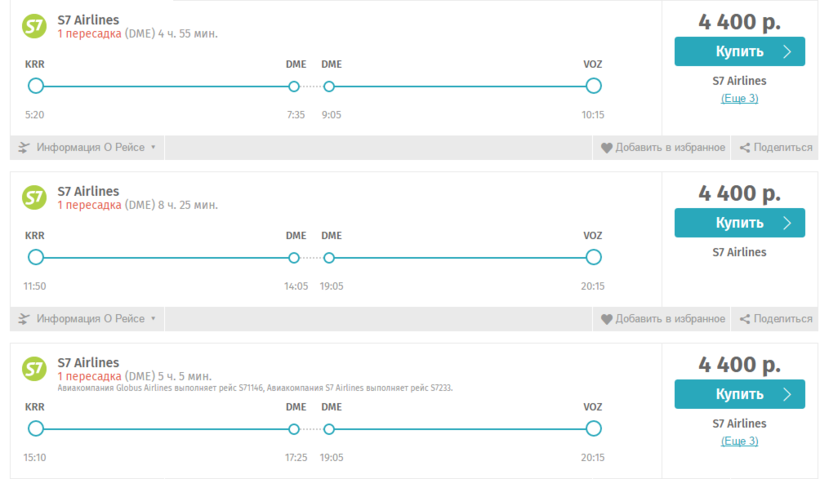The width and height of the screenshot is (820, 479).
Task: Click share icon on second flight card
Action: click(x=745, y=319)
